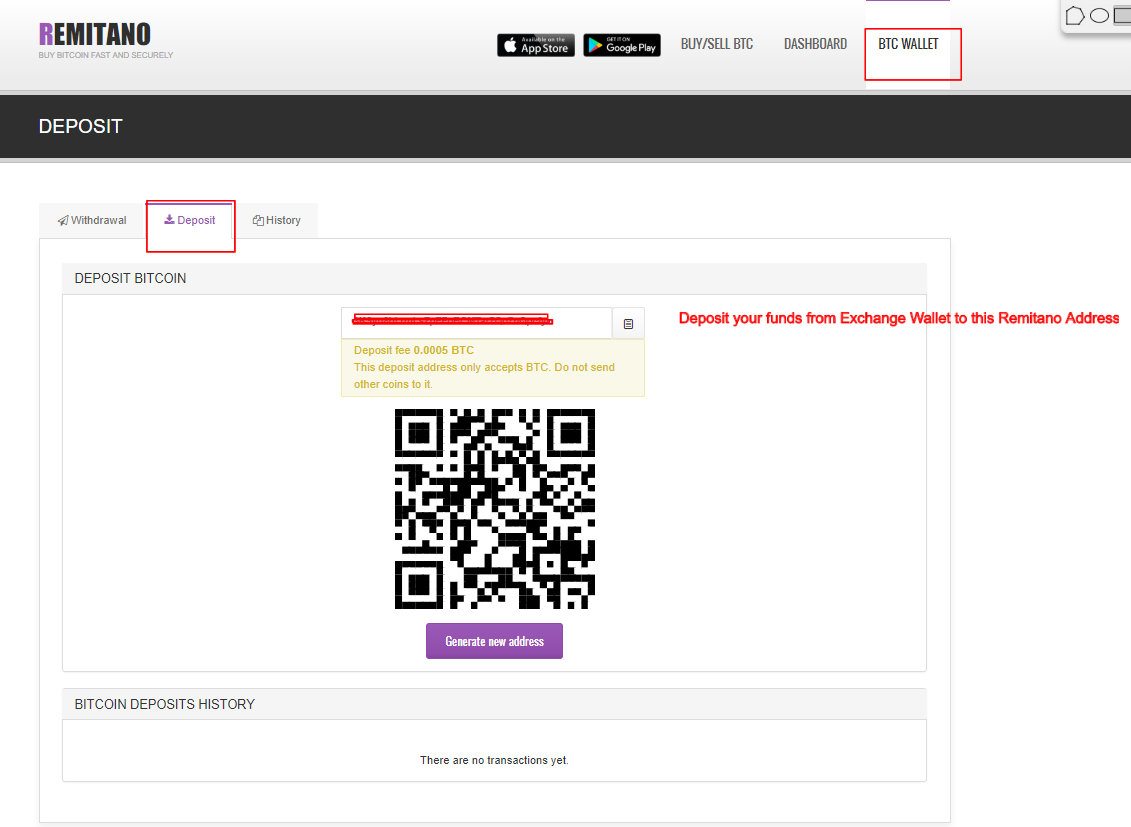Copy the deposit address with clipboard icon
The height and width of the screenshot is (827, 1131).
click(x=628, y=324)
